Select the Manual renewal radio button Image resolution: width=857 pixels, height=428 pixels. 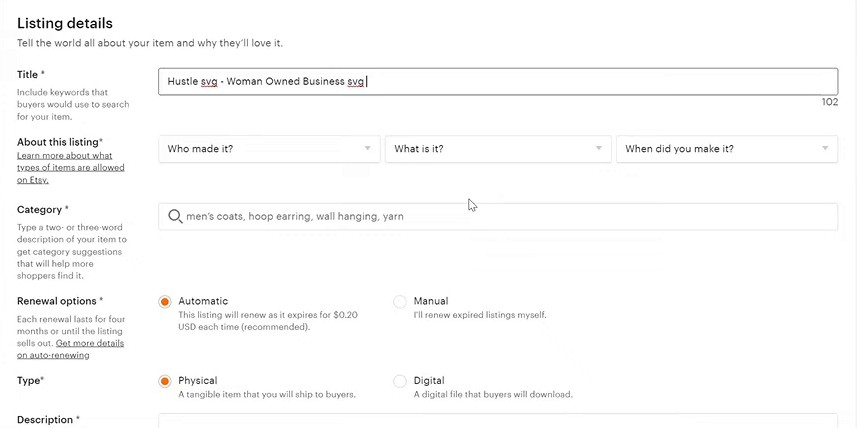point(400,302)
